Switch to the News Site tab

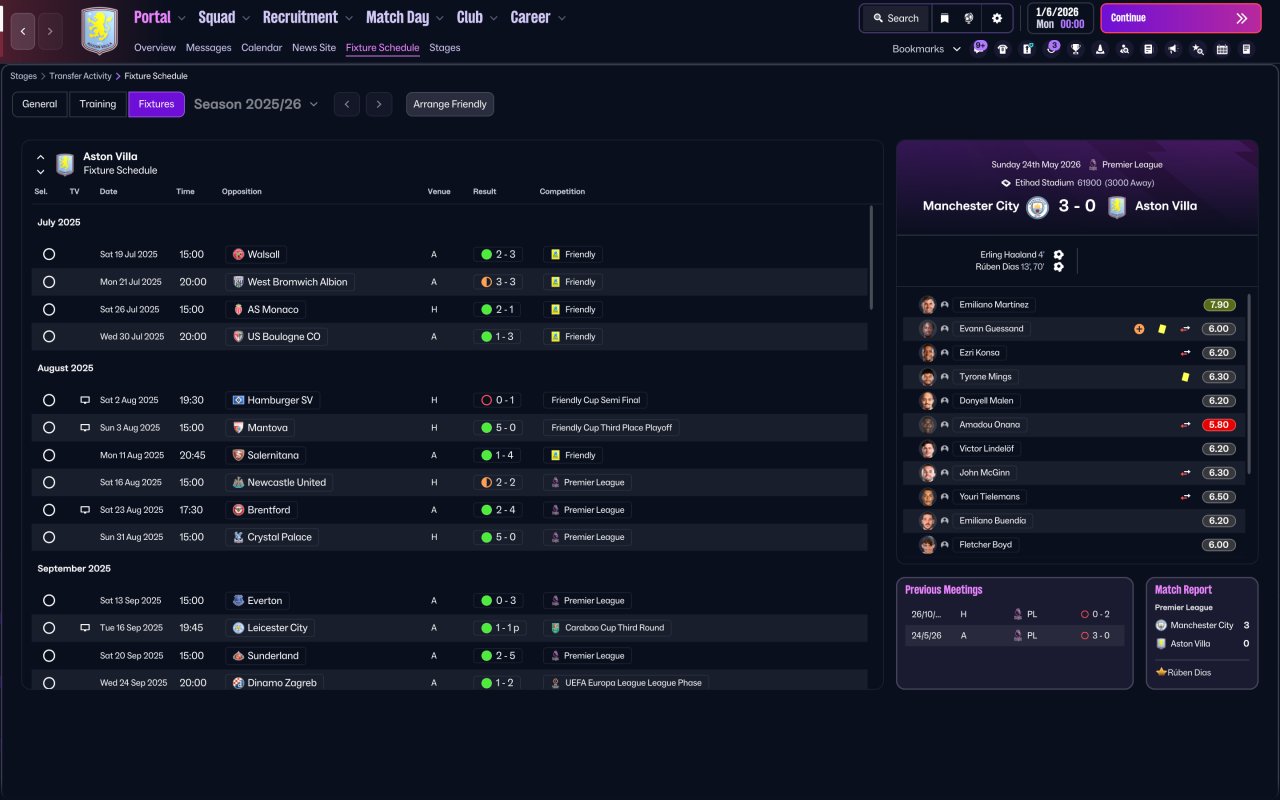(314, 48)
